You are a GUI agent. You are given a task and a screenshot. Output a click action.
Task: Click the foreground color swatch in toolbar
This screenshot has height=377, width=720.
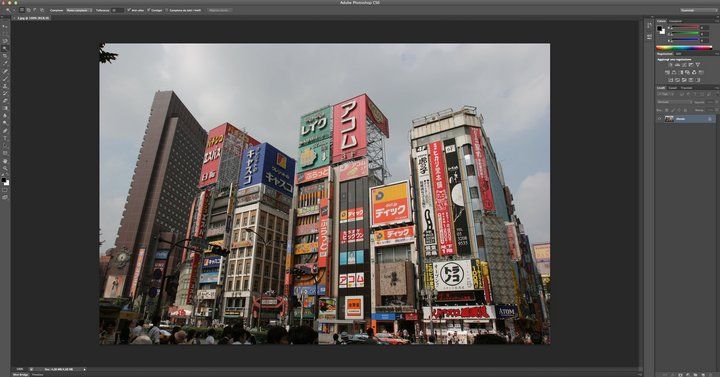(4, 180)
